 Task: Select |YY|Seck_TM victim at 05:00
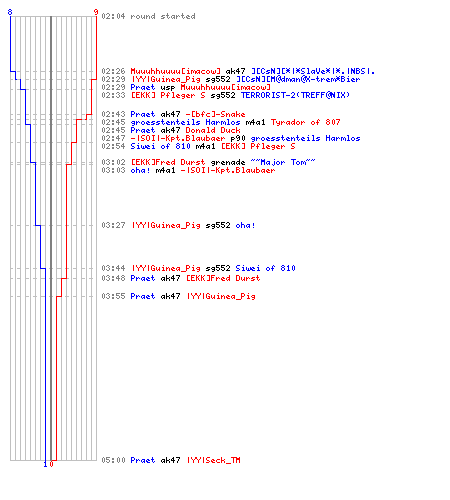(214, 460)
